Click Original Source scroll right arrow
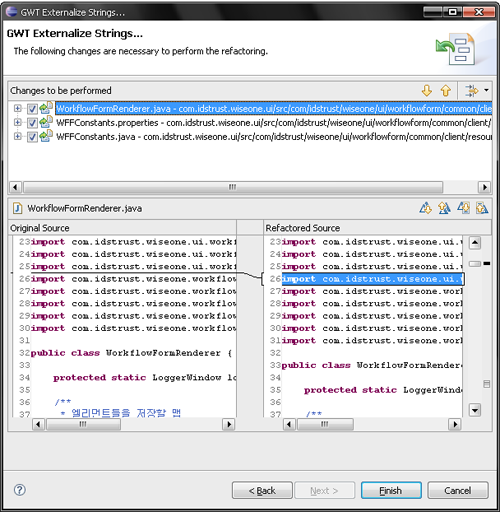Image resolution: width=500 pixels, height=512 pixels. tap(229, 424)
